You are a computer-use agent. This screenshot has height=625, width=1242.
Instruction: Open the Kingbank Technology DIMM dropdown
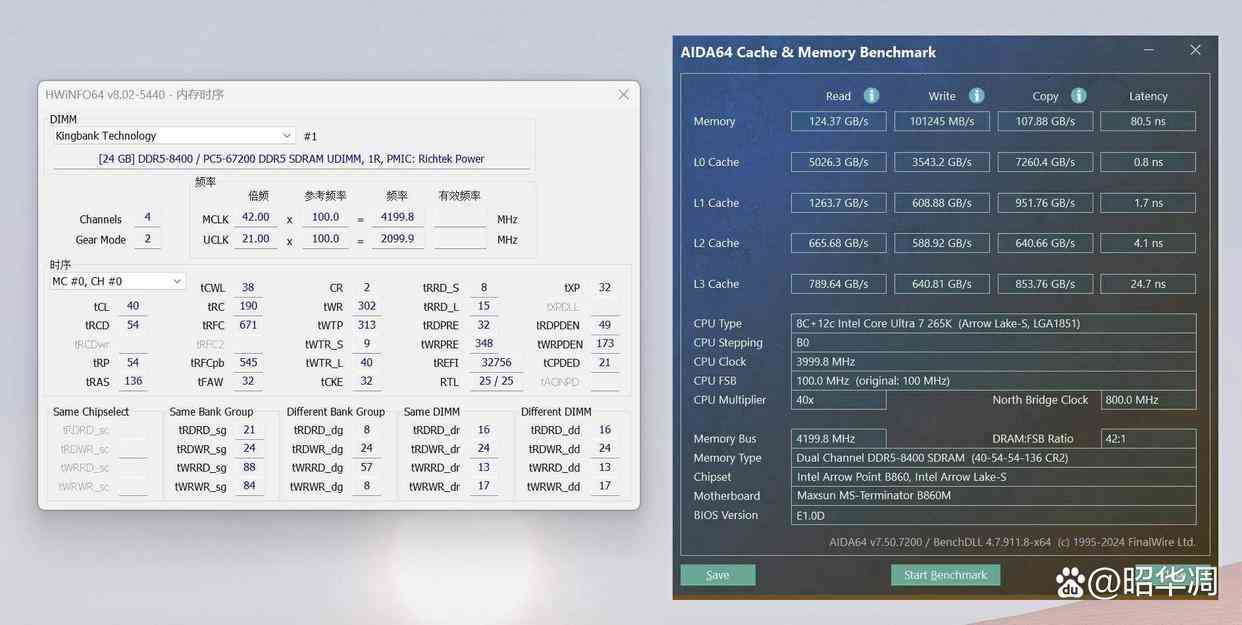286,136
